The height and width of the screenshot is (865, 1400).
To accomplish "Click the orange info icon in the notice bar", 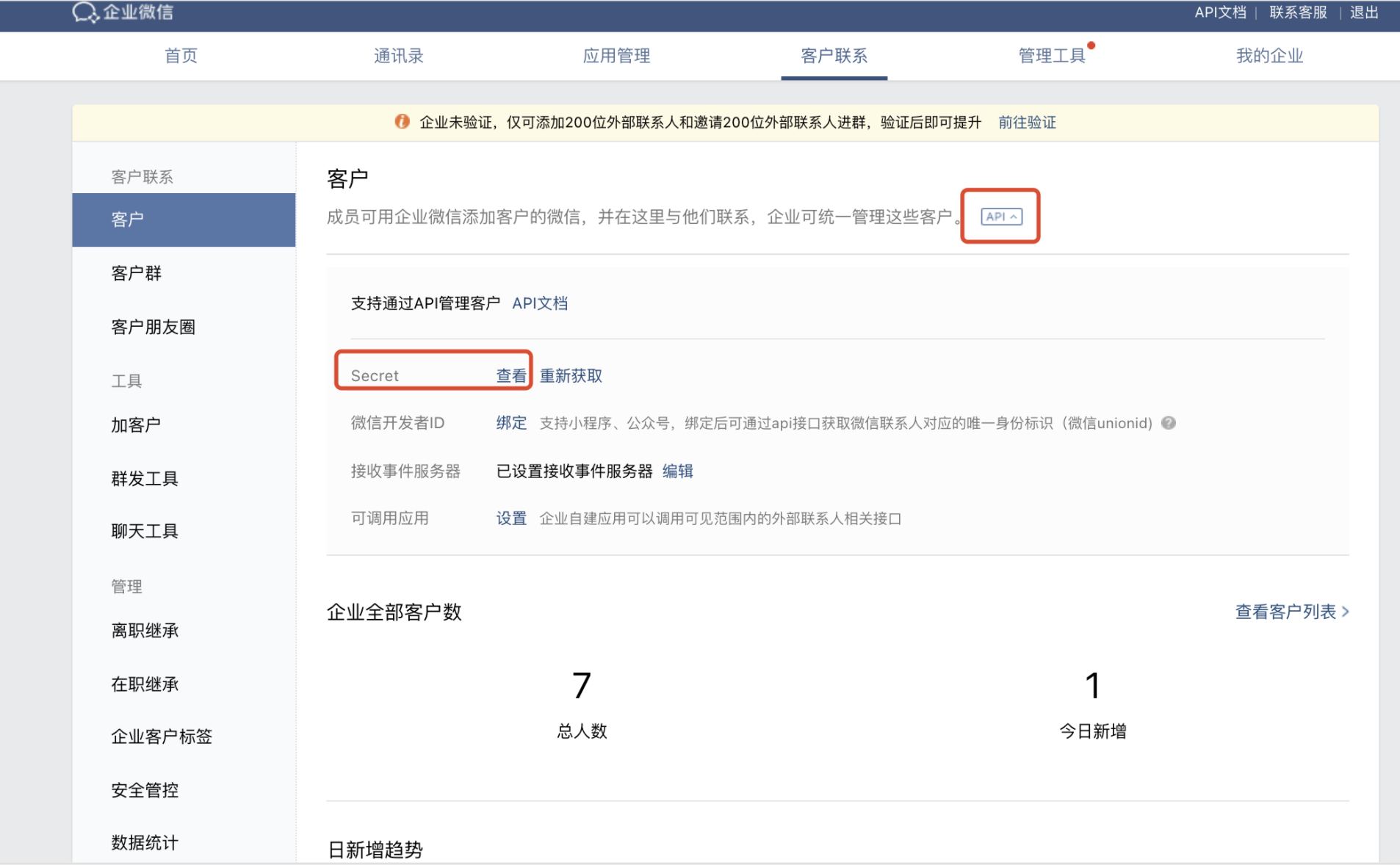I will [x=402, y=122].
